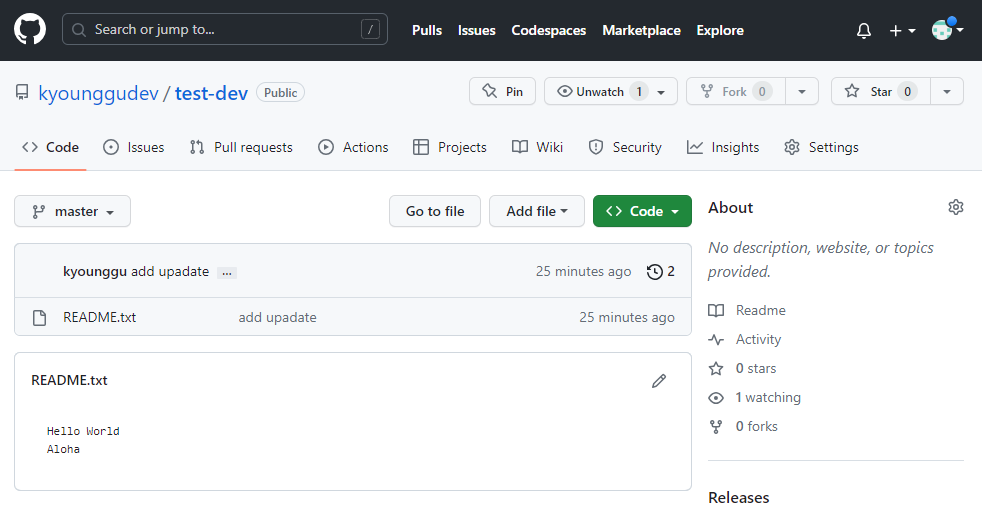This screenshot has height=516, width=982.
Task: Open the test-dev repository link
Action: (x=211, y=93)
